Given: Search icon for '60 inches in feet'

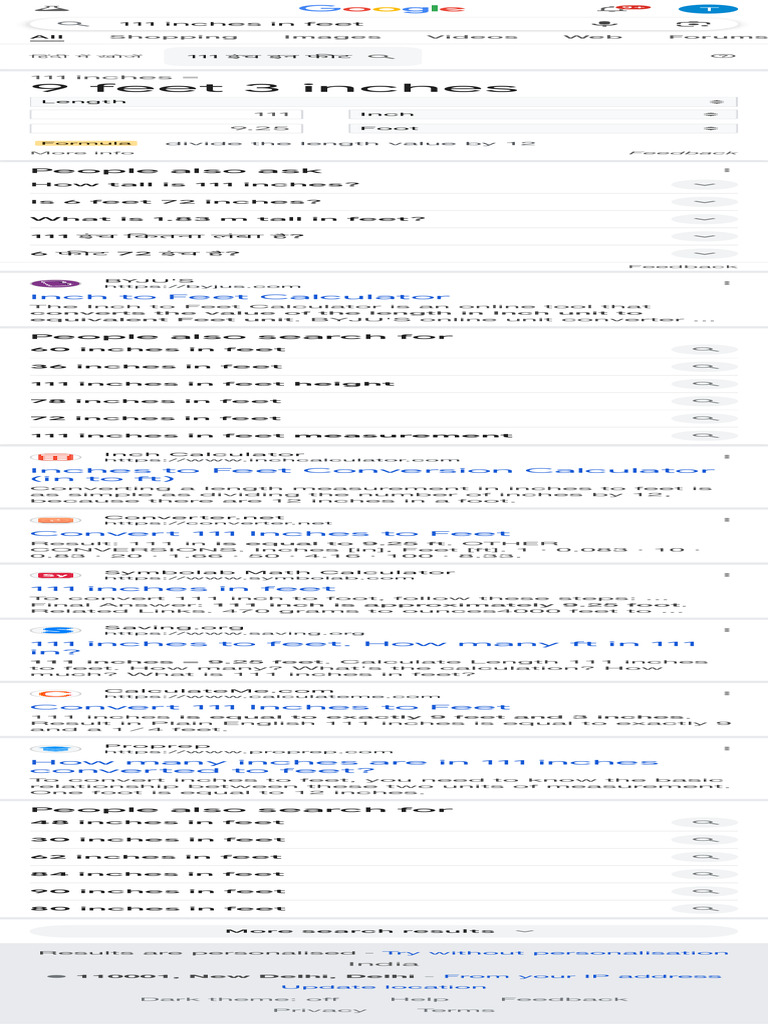Looking at the screenshot, I should tap(705, 349).
